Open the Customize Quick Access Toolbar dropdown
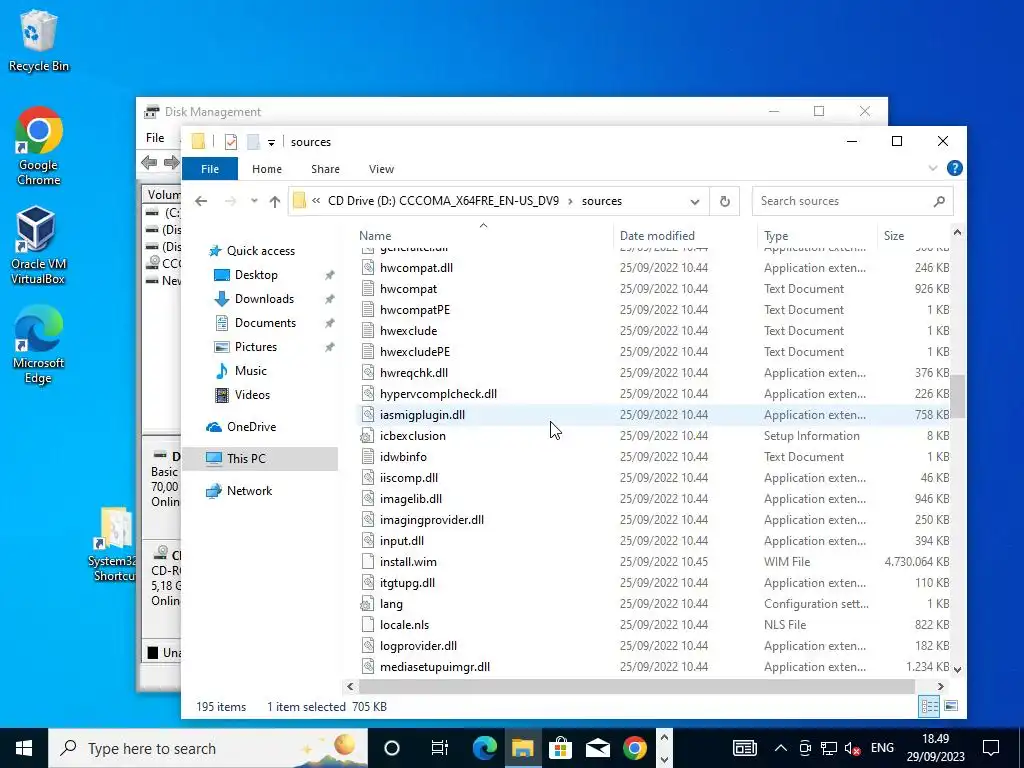This screenshot has width=1024, height=768. click(x=271, y=142)
